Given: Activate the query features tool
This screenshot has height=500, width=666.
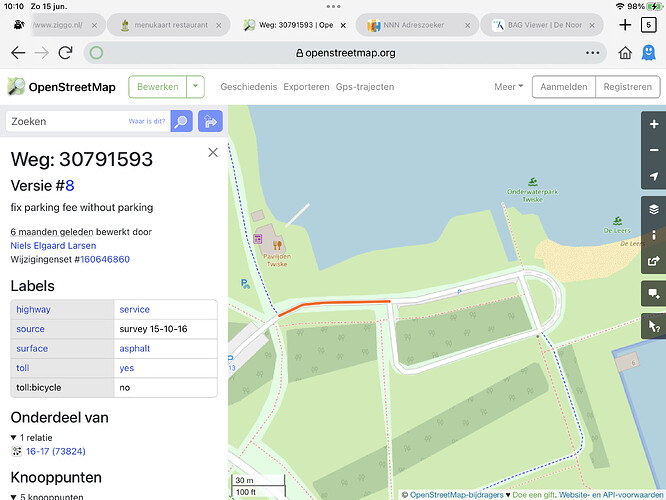Looking at the screenshot, I should coord(654,326).
